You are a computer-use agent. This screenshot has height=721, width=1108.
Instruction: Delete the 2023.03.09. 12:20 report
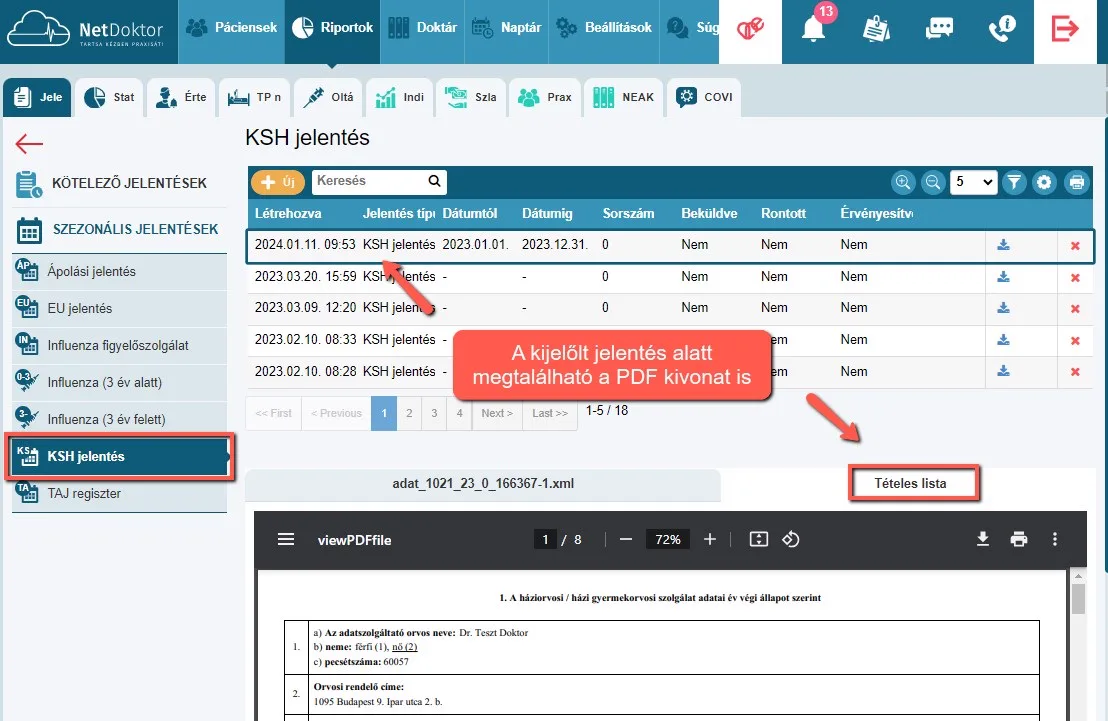(1075, 309)
